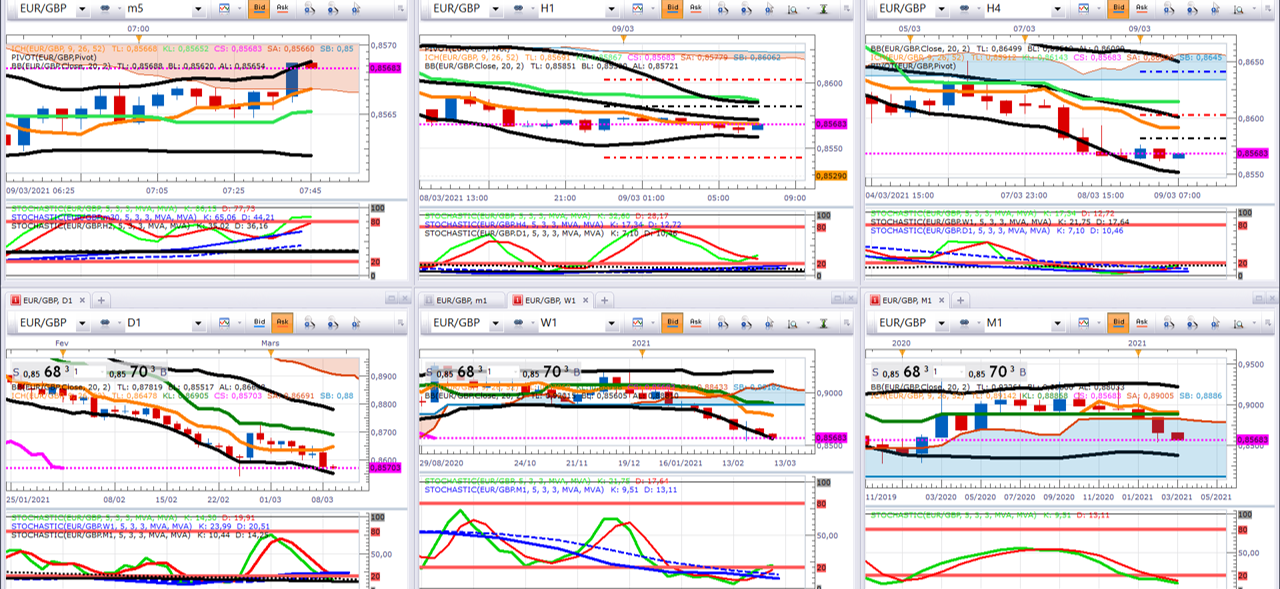Click the 0,85290 orange price label on H1 chart

(832, 176)
